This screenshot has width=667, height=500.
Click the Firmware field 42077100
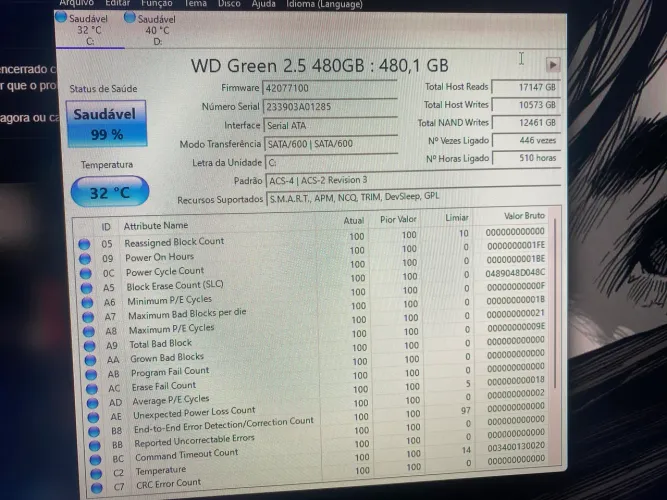330,88
